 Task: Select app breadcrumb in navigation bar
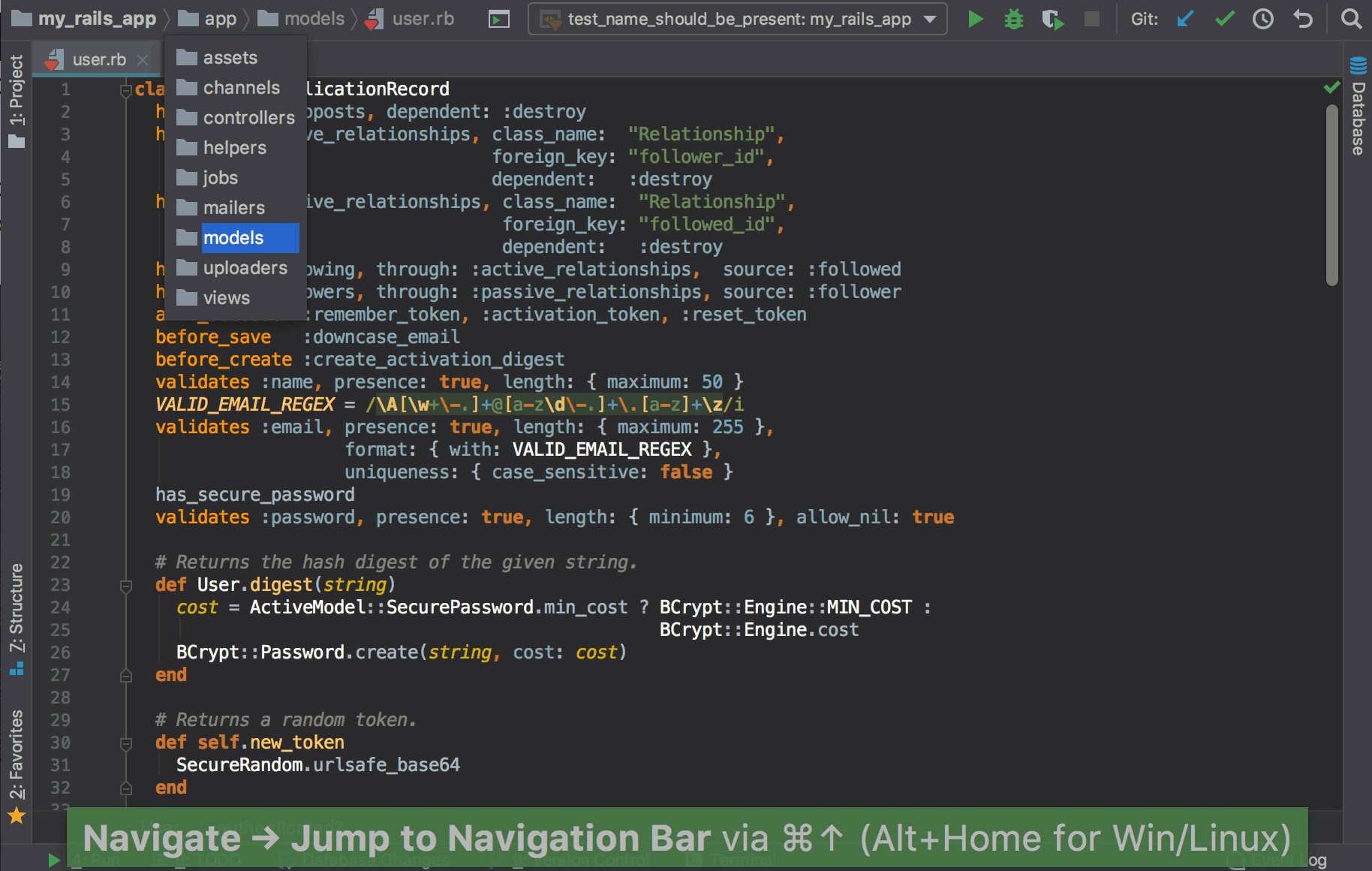click(208, 19)
